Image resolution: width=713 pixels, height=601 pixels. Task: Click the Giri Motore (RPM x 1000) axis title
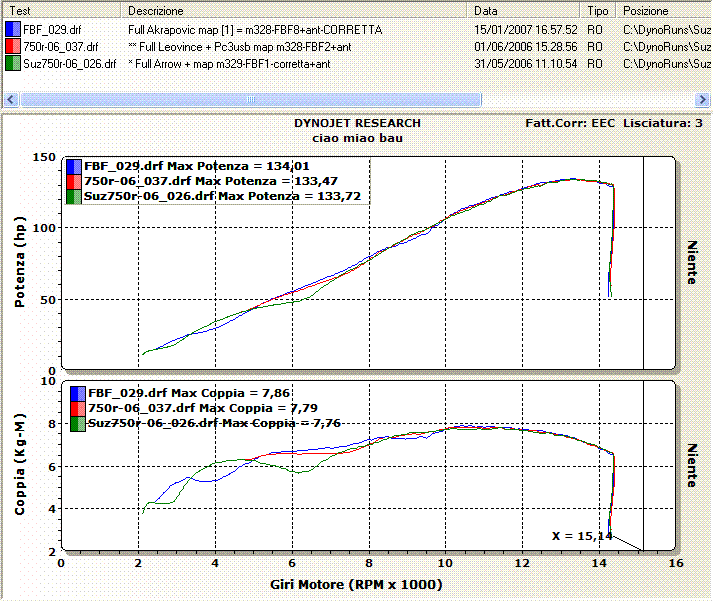pyautogui.click(x=356, y=585)
